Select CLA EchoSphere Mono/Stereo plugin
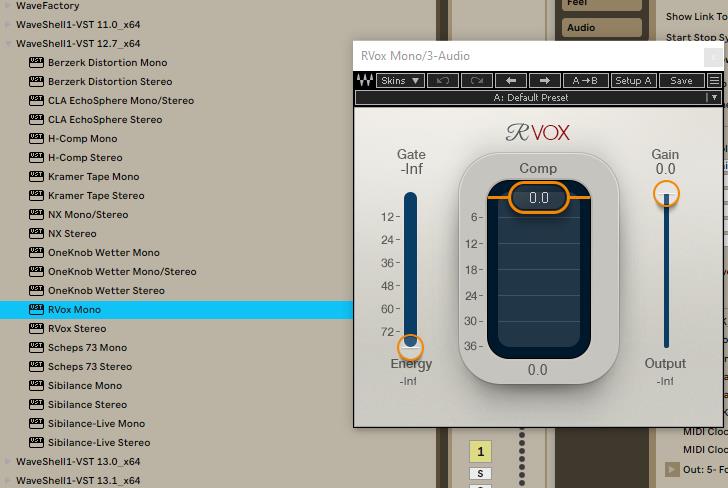Viewport: 728px width, 488px height. coord(121,100)
